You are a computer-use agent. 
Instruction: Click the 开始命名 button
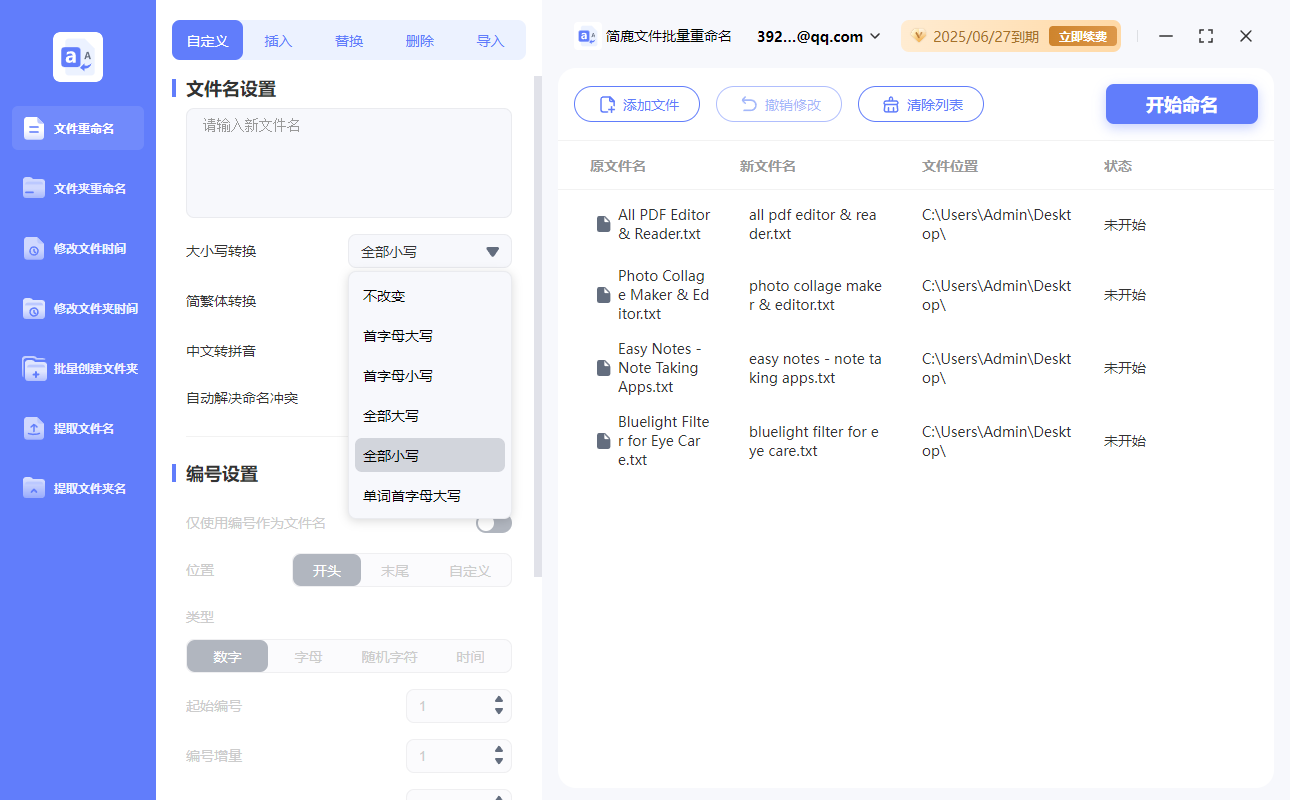(x=1181, y=105)
